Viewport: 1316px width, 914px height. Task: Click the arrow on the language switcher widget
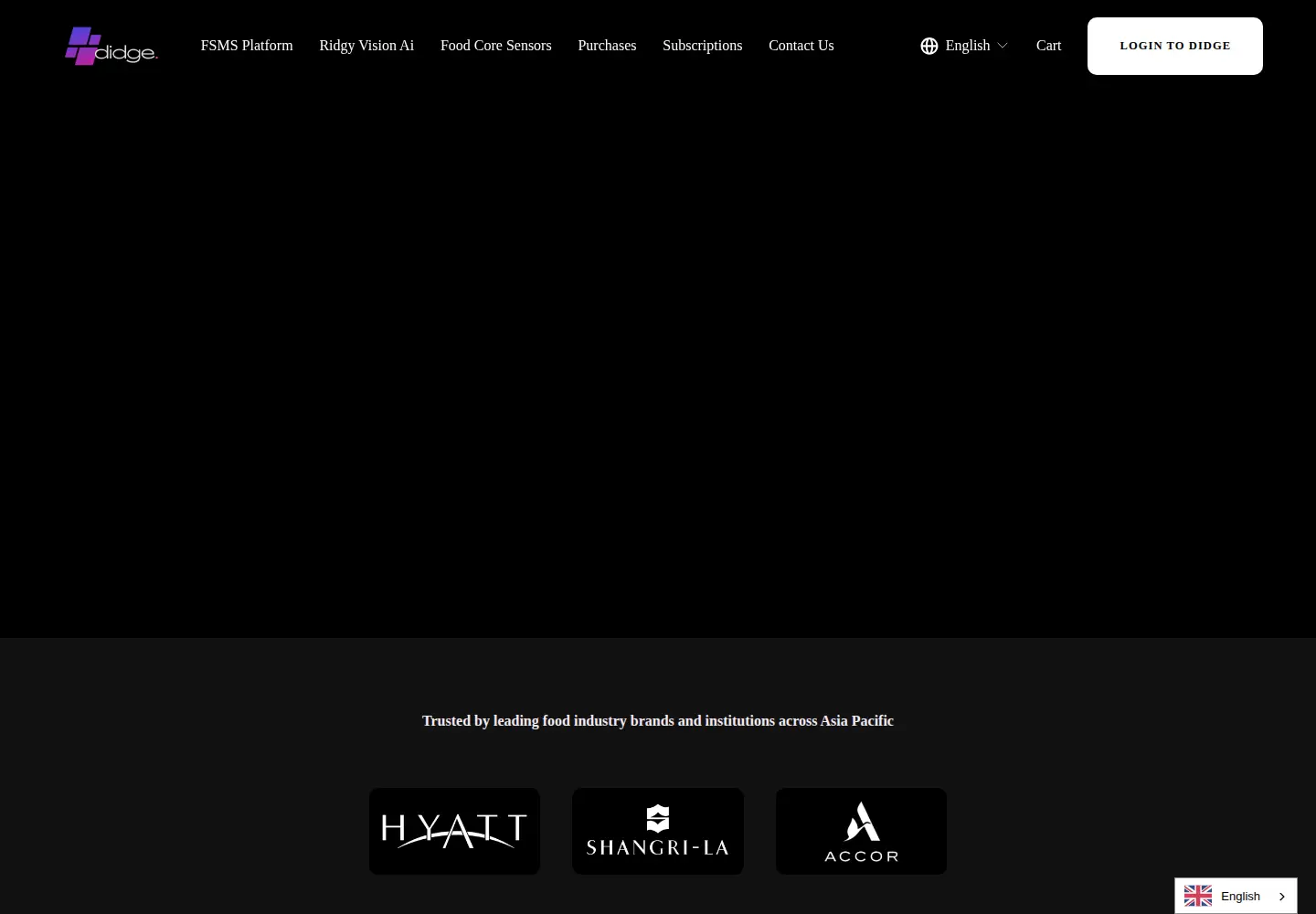pos(1282,897)
